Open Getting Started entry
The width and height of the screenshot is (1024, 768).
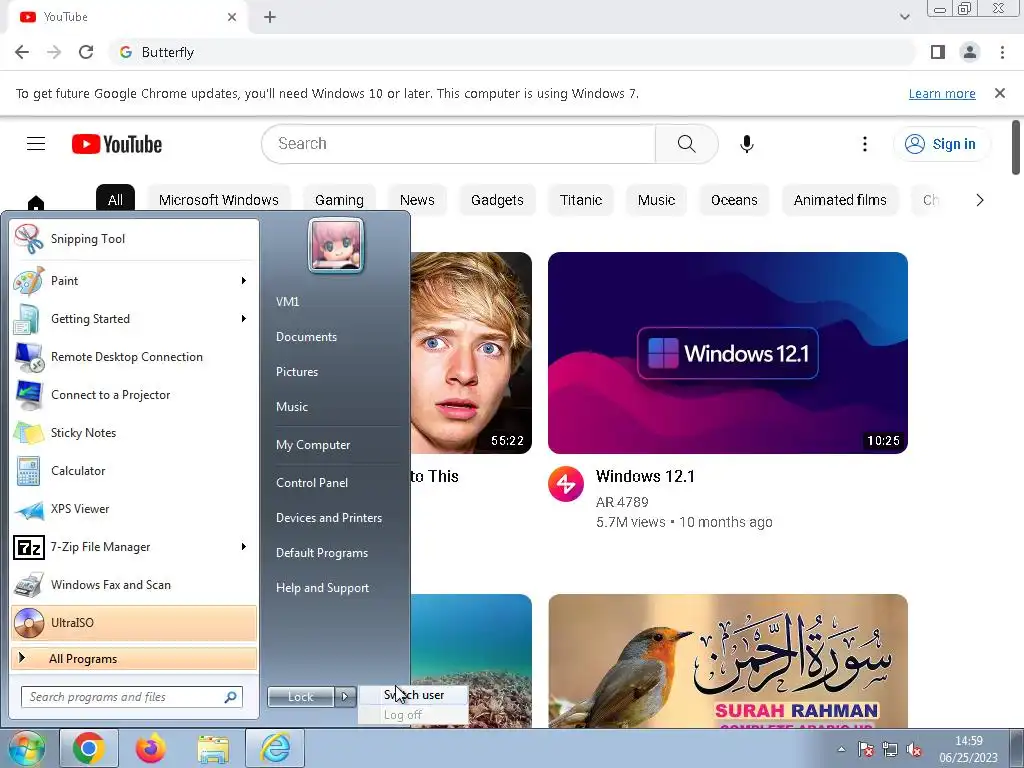tap(134, 319)
